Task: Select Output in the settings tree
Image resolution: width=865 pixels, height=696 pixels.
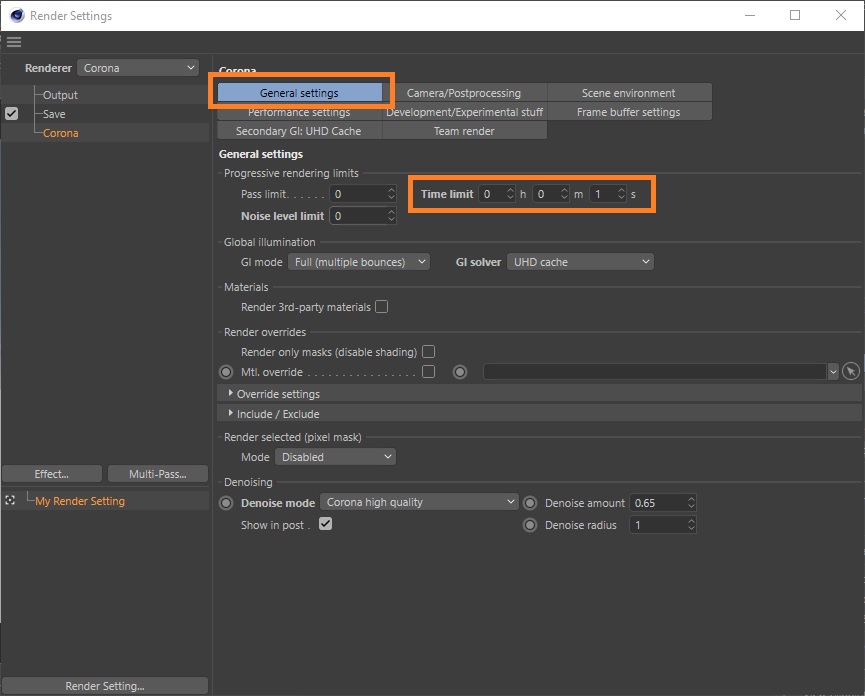Action: 60,95
